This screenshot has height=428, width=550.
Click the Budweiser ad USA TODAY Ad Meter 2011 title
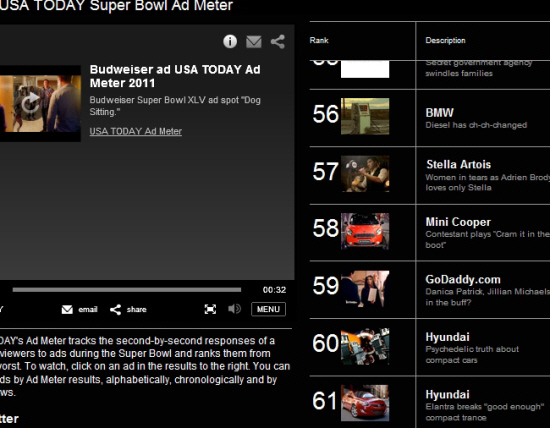point(175,76)
